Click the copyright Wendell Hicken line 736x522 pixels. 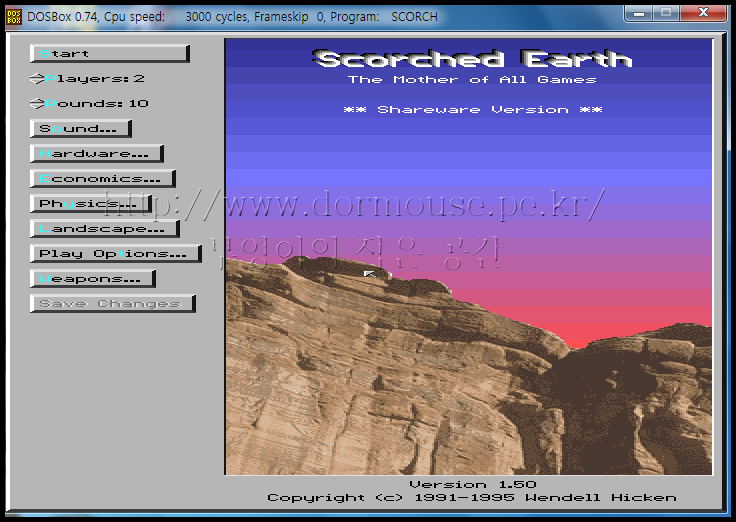pyautogui.click(x=472, y=498)
